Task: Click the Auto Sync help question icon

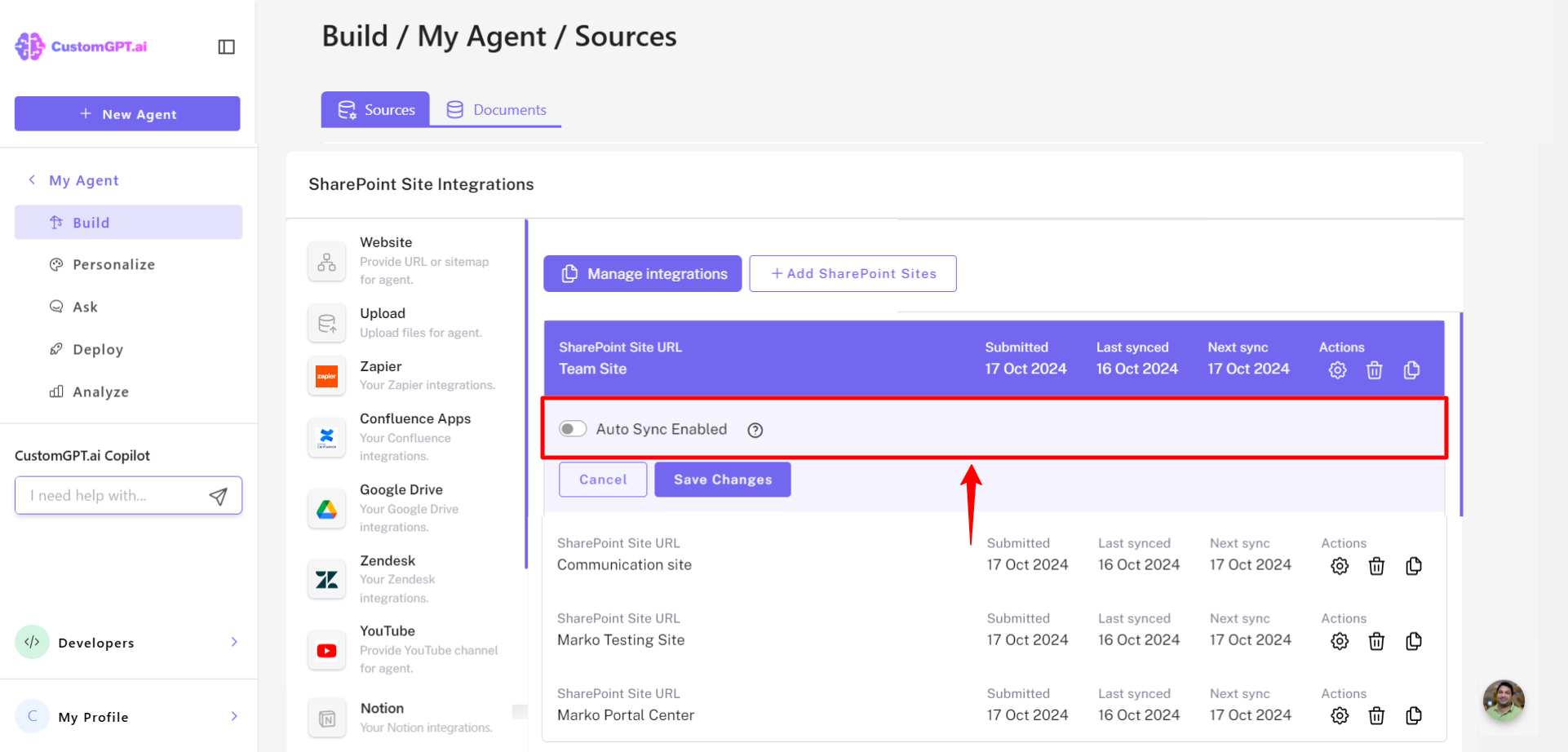Action: tap(755, 430)
